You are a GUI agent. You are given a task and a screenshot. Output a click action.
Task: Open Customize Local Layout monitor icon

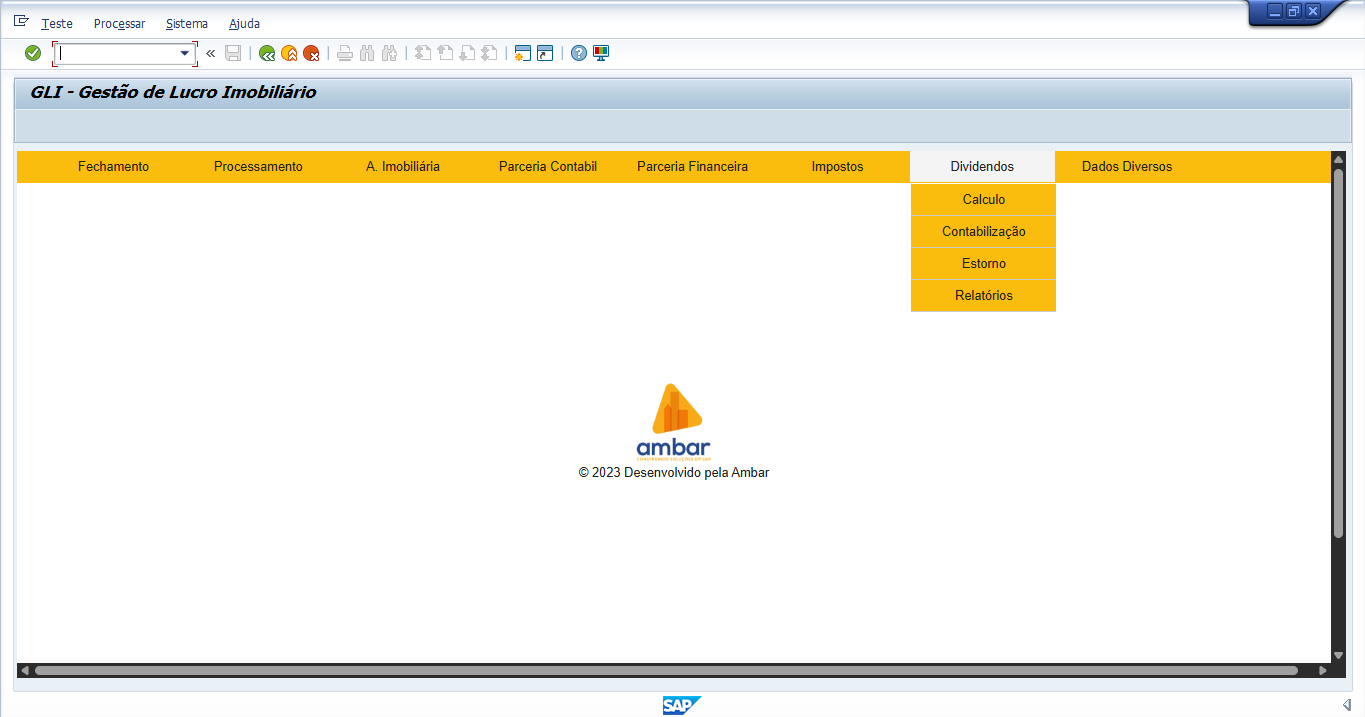(601, 53)
